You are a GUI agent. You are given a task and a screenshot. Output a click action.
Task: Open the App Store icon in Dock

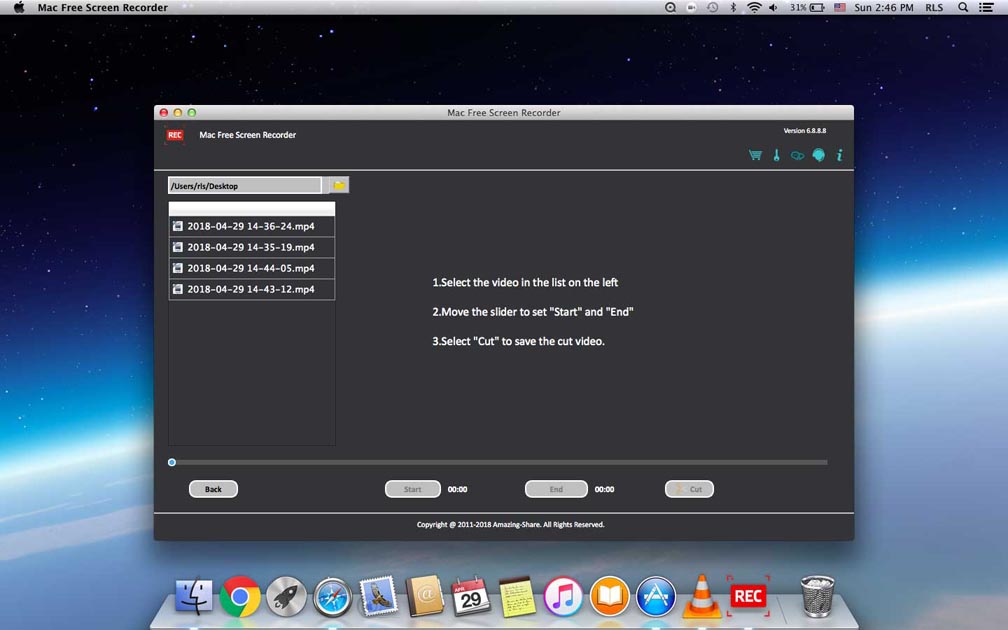(656, 597)
